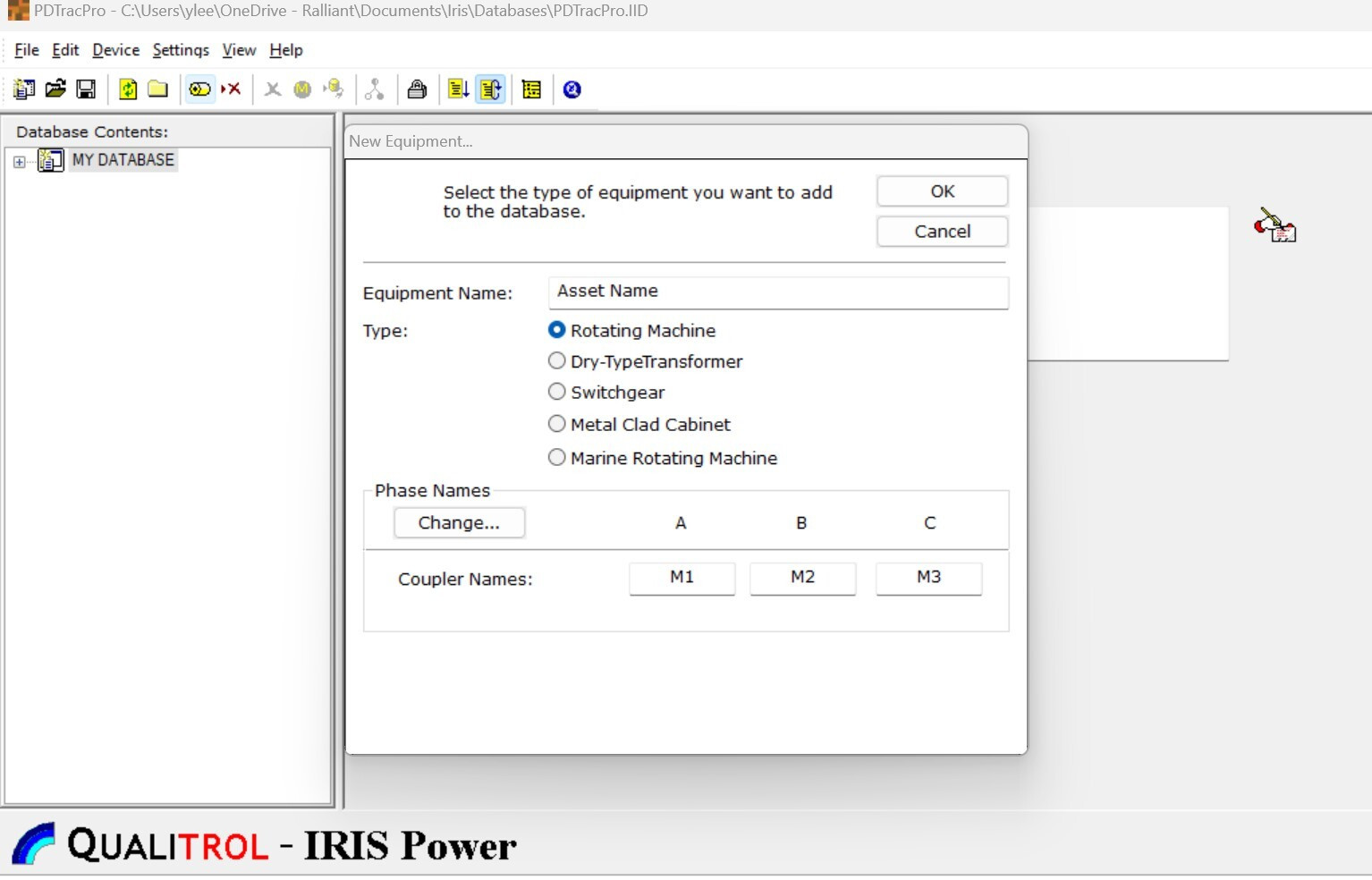
Task: Click the Equipment Name text field
Action: click(777, 292)
